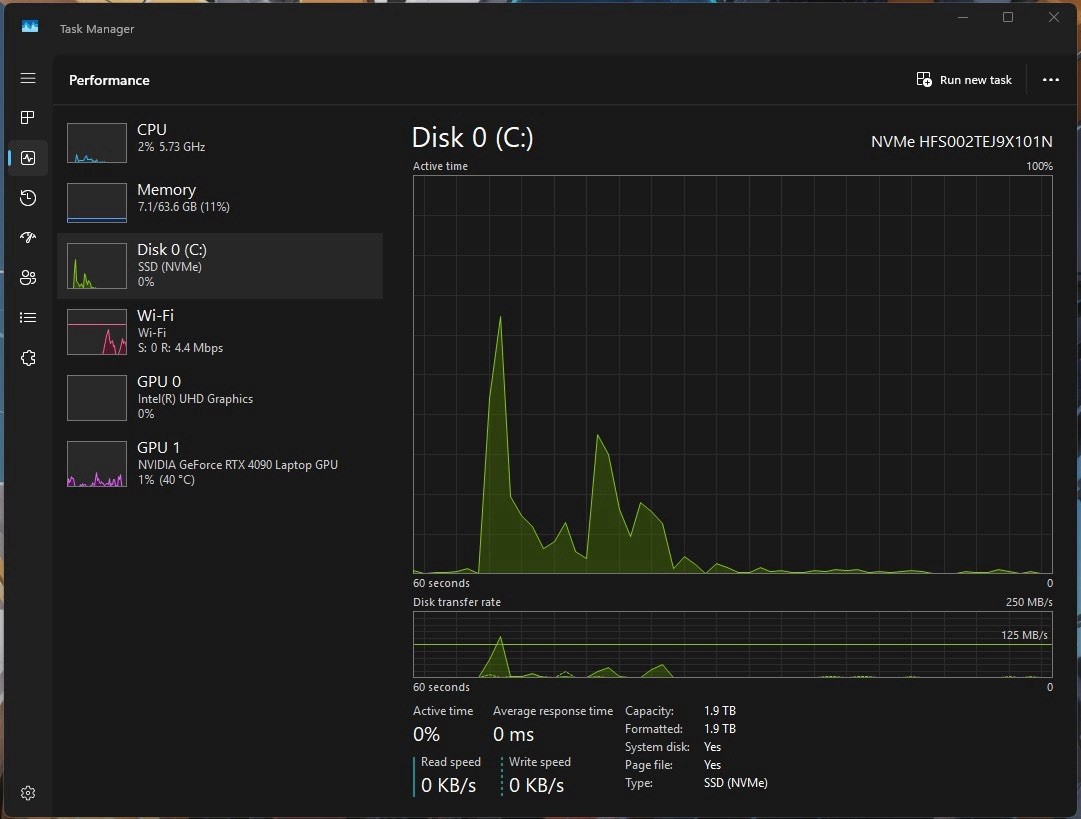Click Wi-Fi S: 0 R: 4.4 Mbps text
Screen dimensions: 1081x819
click(x=180, y=348)
